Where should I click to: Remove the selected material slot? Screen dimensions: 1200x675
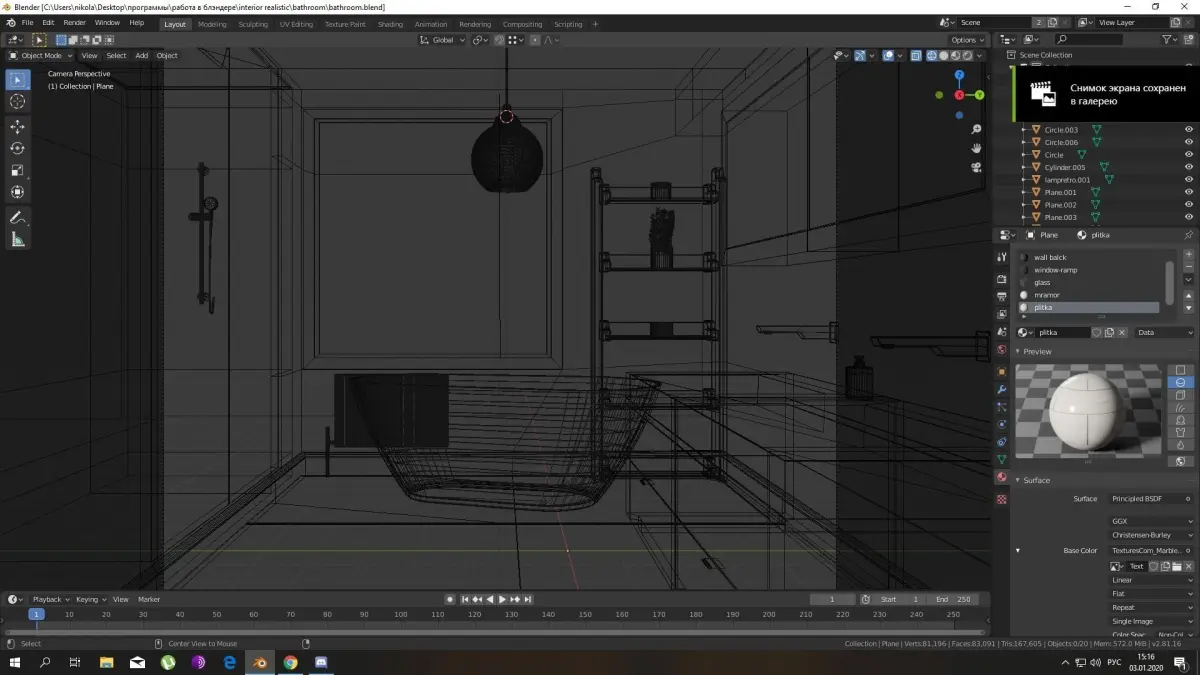click(x=1188, y=267)
